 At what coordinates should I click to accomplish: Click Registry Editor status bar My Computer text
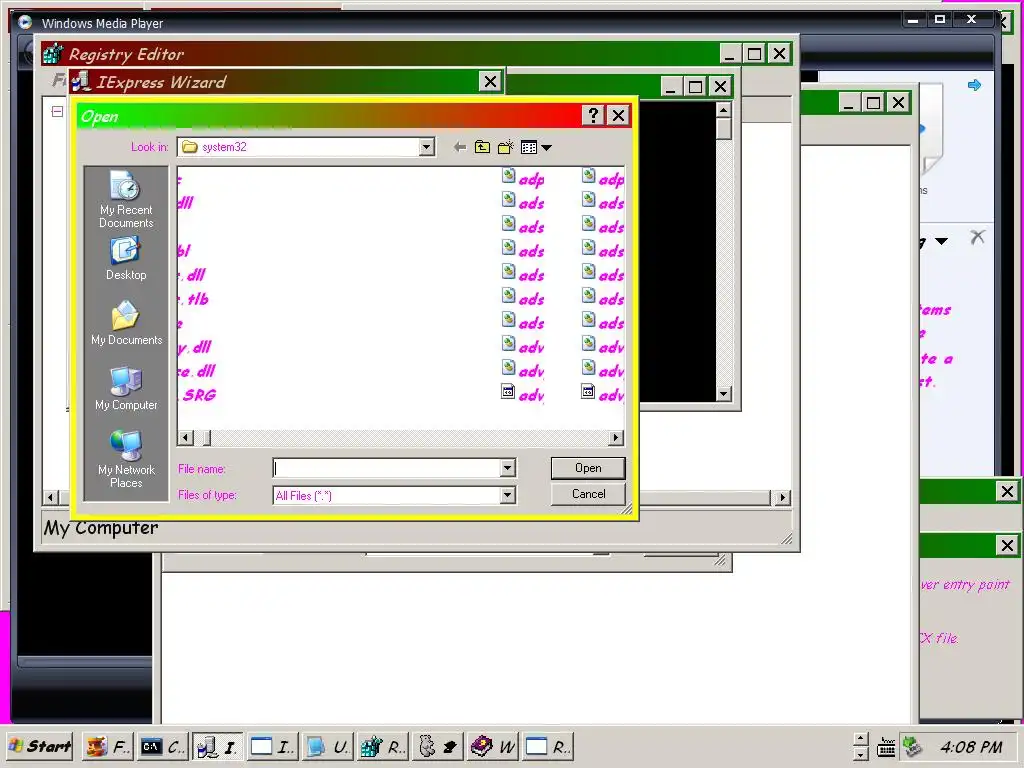101,527
